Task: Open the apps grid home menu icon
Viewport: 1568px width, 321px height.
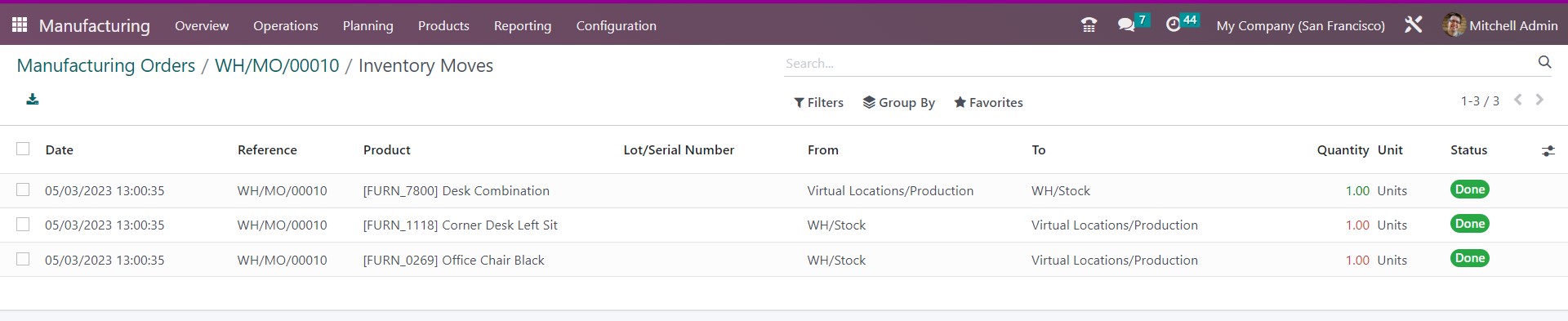Action: [20, 25]
